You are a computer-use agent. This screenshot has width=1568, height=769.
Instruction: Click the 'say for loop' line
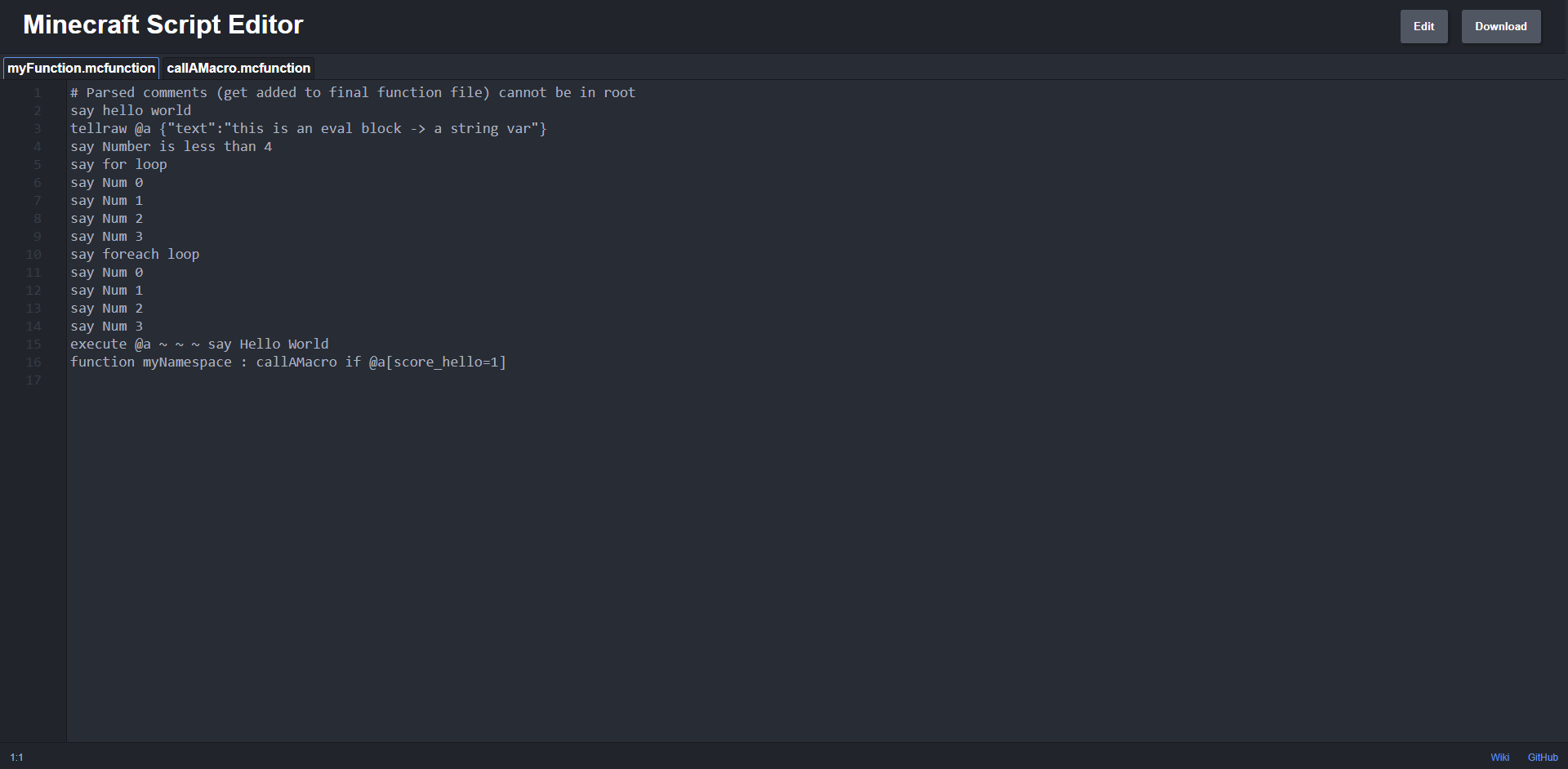tap(118, 164)
